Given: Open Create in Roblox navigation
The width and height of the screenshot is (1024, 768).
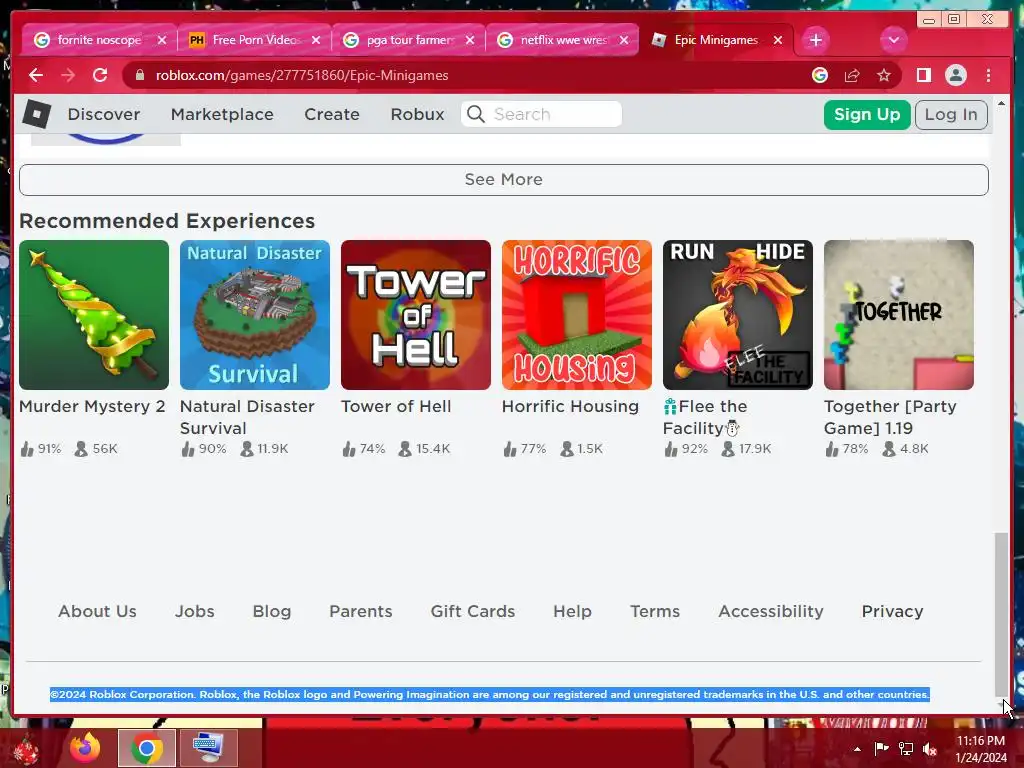Looking at the screenshot, I should pyautogui.click(x=332, y=114).
